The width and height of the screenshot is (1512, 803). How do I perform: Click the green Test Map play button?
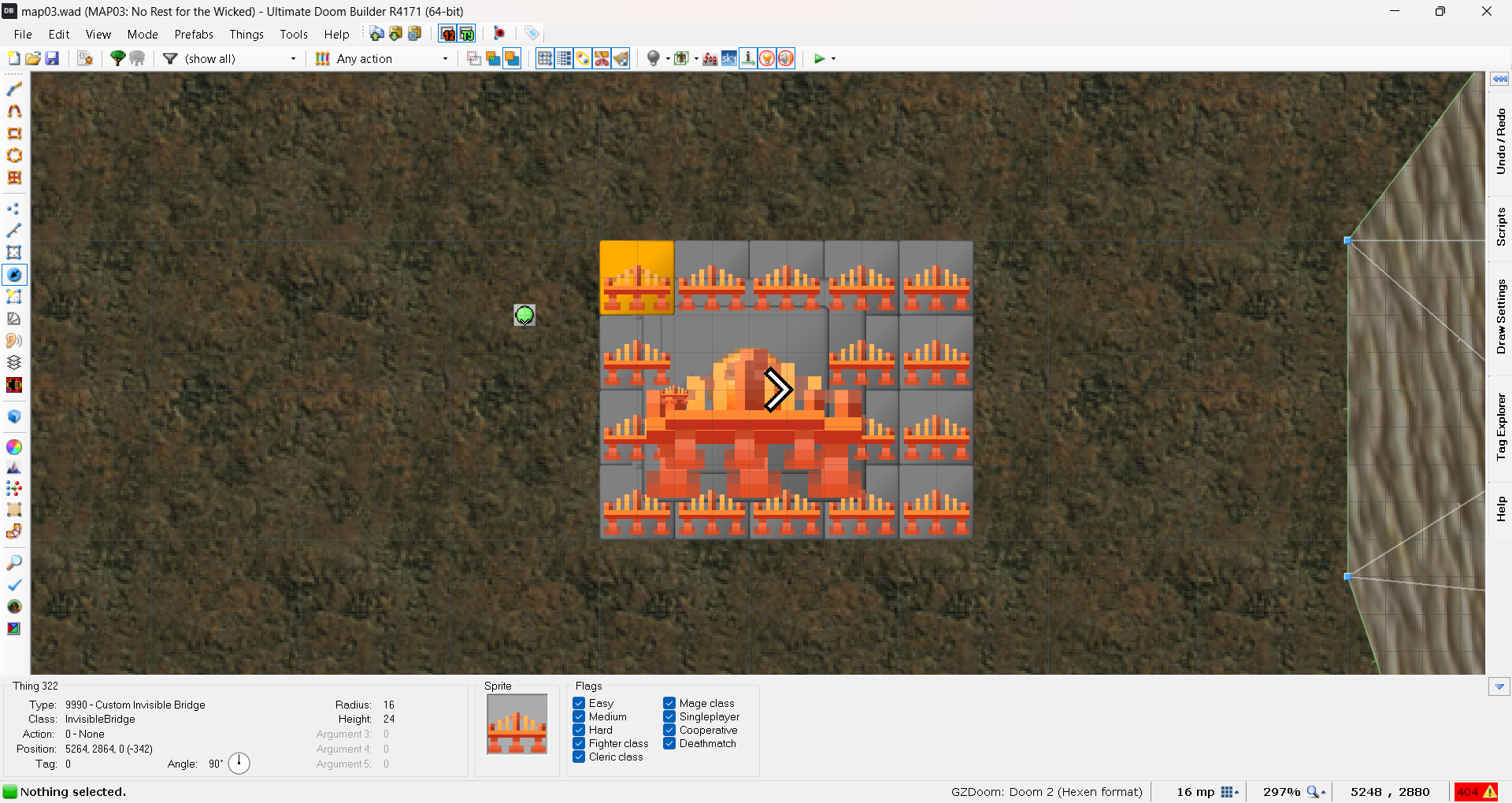tap(820, 58)
